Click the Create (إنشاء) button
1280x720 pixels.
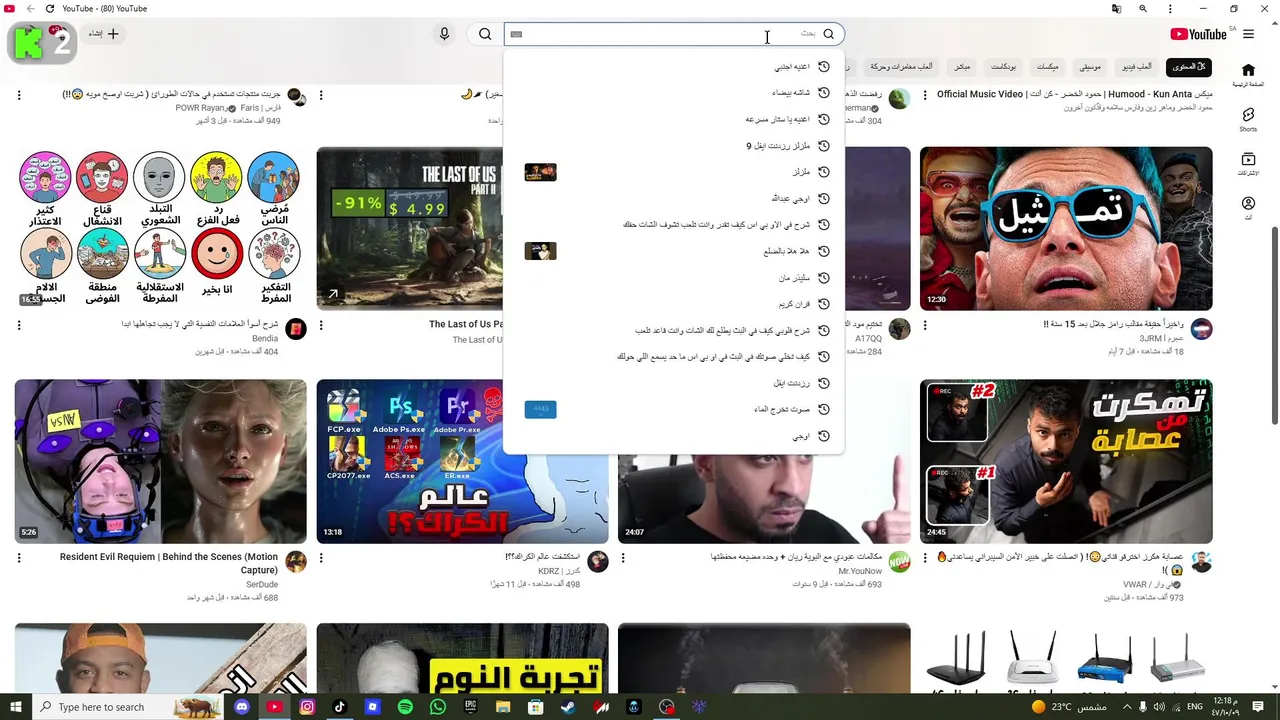(103, 34)
